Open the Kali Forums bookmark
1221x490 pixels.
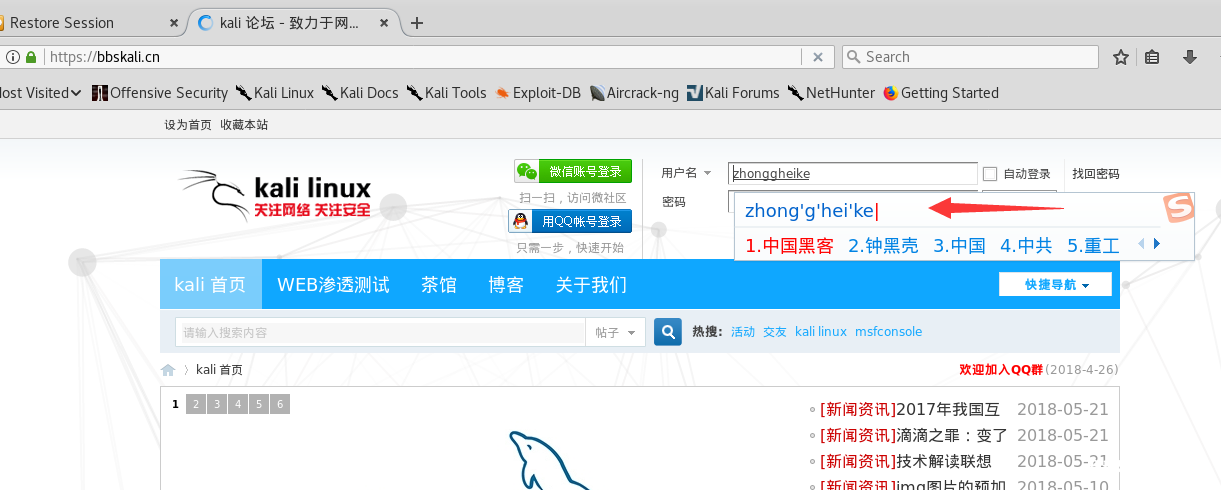tap(733, 93)
